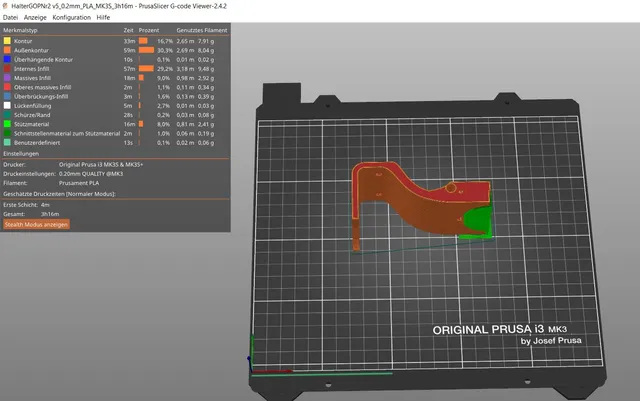This screenshot has height=401, width=640.
Task: Toggle the dark red Internes Infill swatch
Action: click(x=7, y=69)
